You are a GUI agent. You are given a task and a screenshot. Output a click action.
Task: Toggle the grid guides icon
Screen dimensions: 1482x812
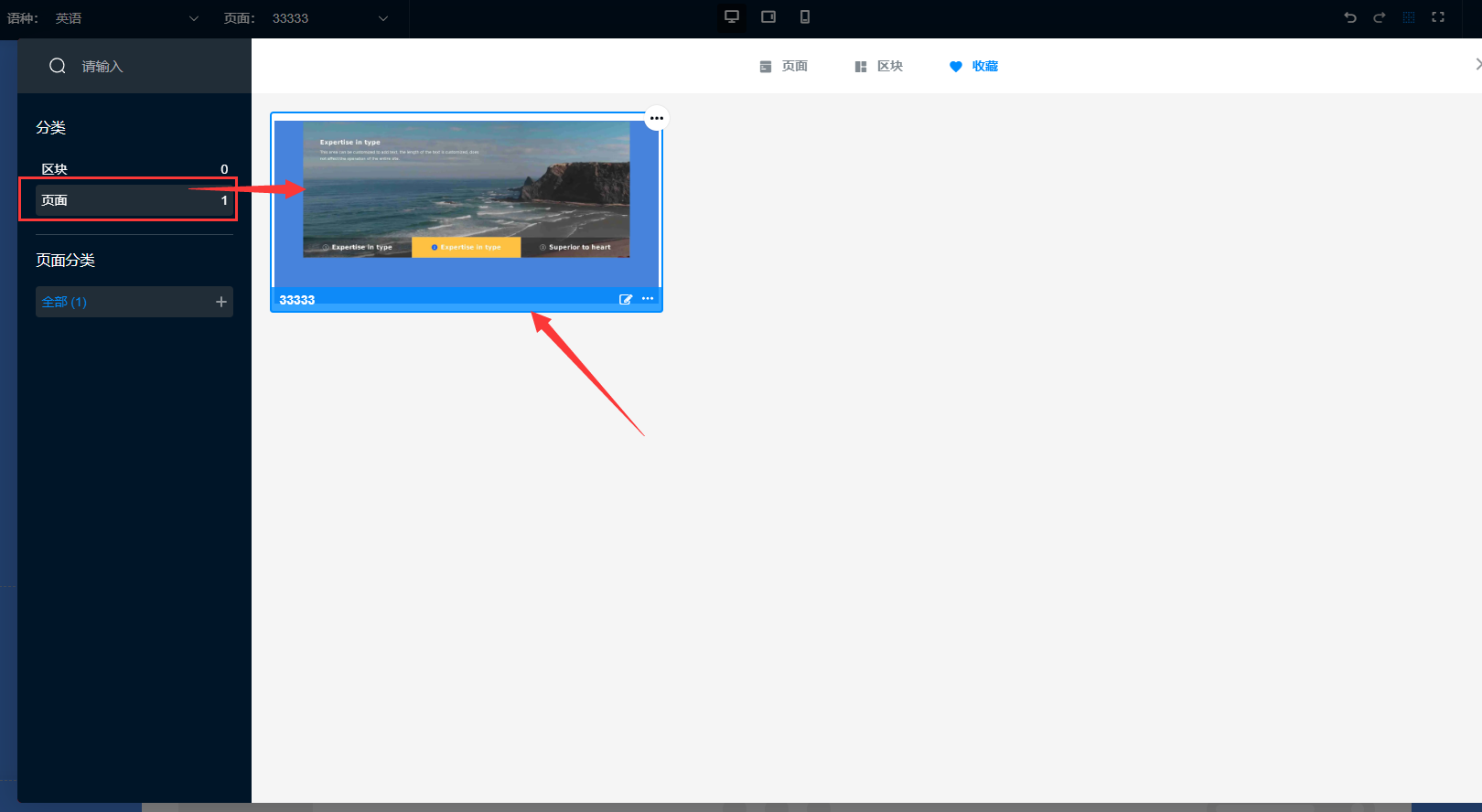click(1409, 17)
